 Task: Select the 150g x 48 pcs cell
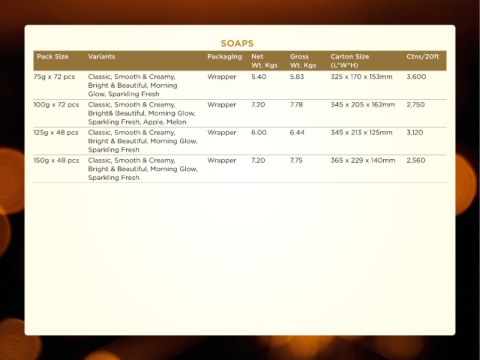click(56, 160)
